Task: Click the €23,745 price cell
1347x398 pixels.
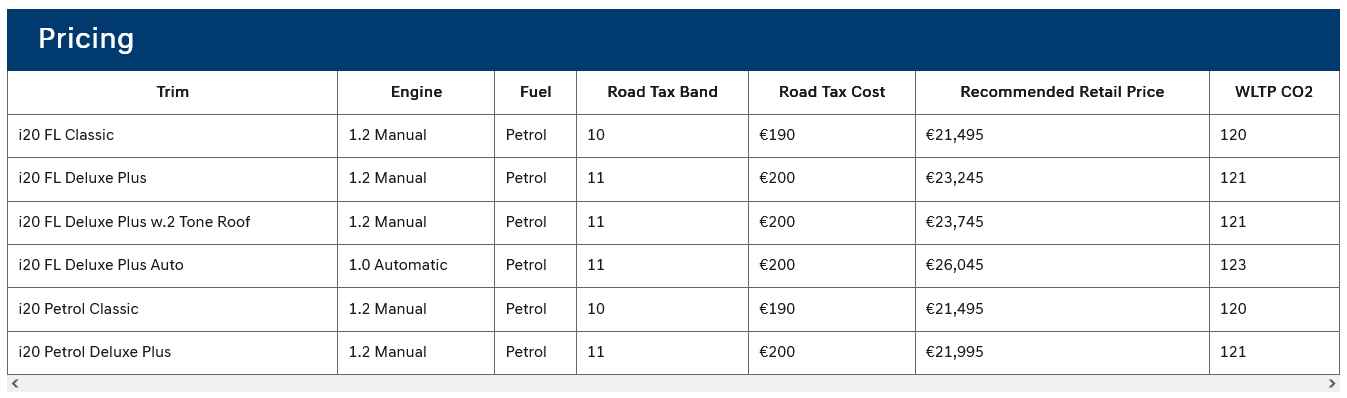Action: pos(1062,222)
